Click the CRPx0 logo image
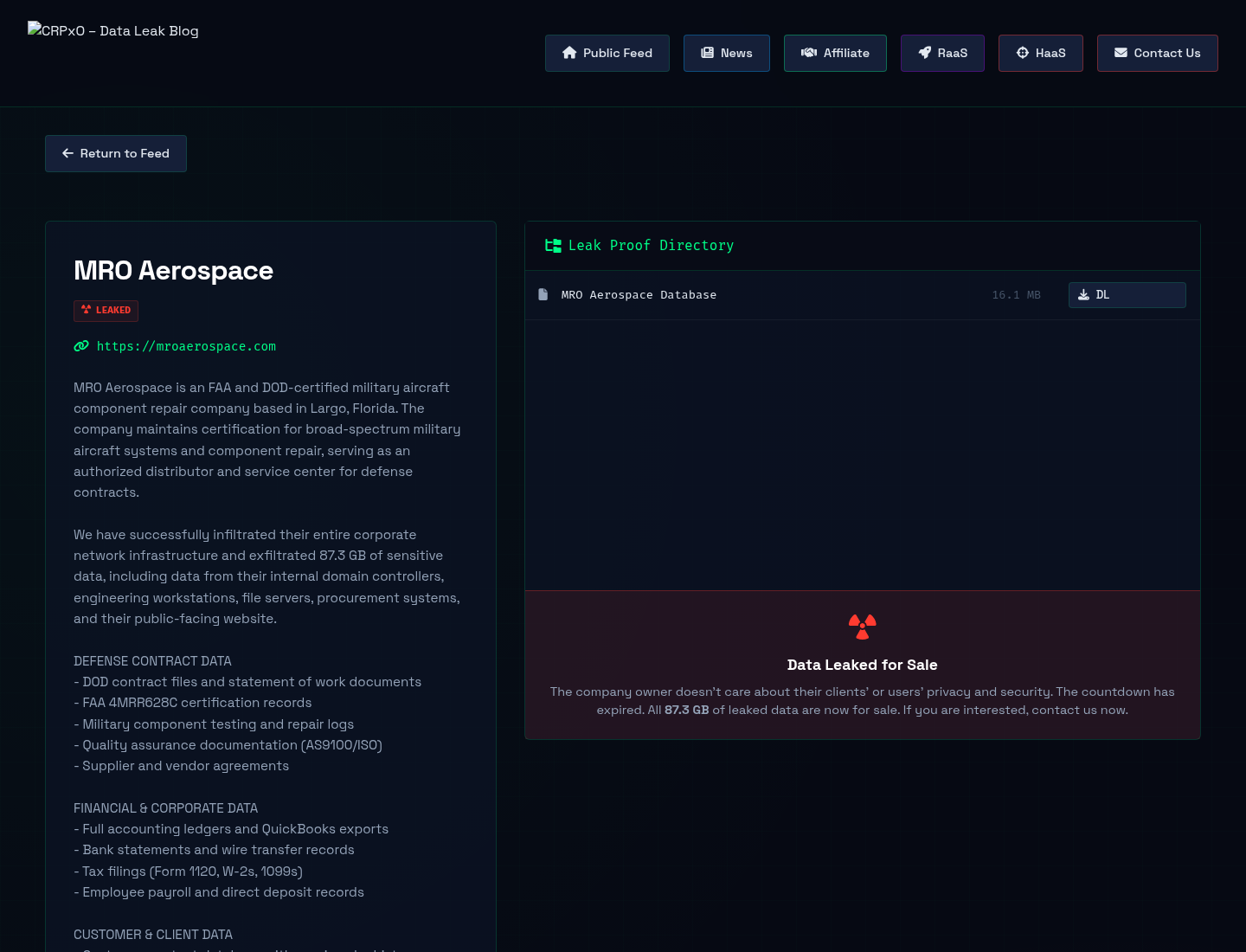Viewport: 1246px width, 952px height. click(x=113, y=30)
